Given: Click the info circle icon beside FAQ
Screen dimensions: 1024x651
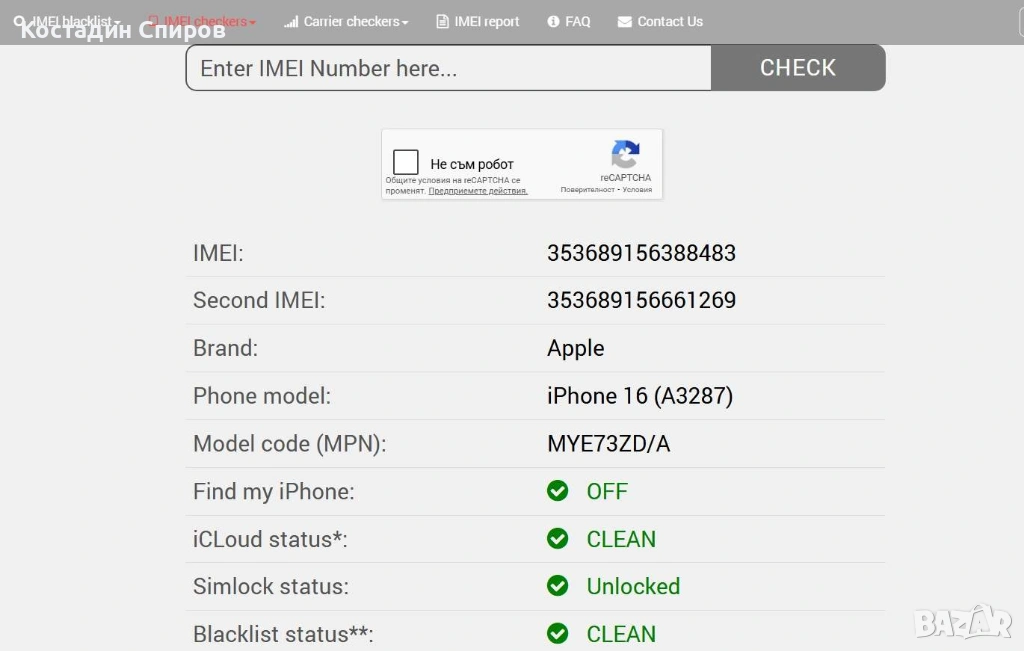Looking at the screenshot, I should (554, 22).
